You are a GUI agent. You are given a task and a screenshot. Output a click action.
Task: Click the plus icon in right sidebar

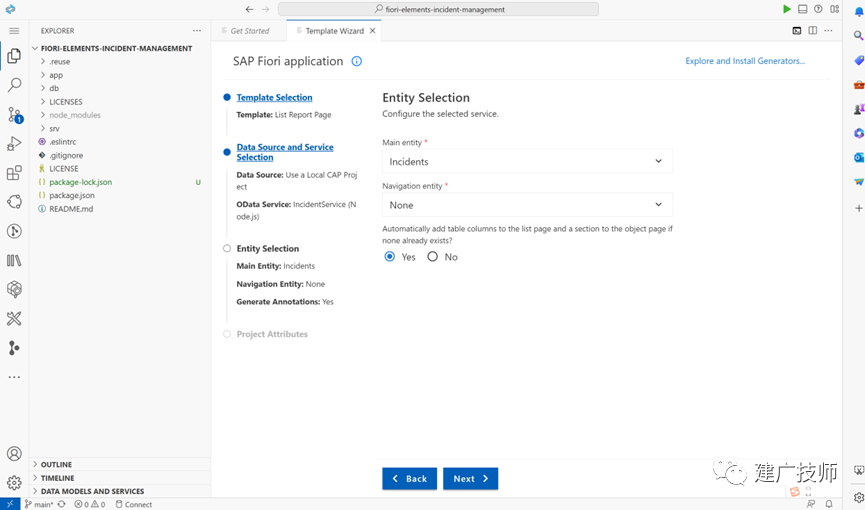(858, 208)
